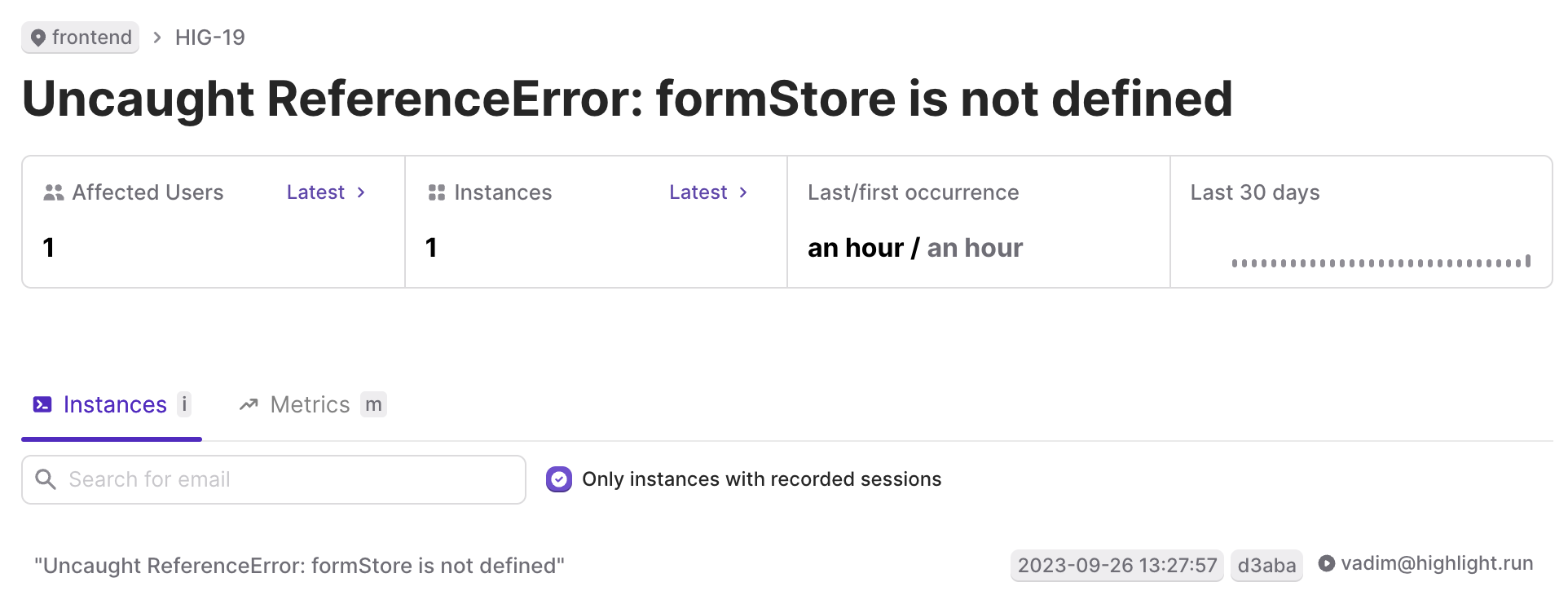Screen dimensions: 1568x613
Task: Click the terminal icon on the Instances tab
Action: point(42,404)
